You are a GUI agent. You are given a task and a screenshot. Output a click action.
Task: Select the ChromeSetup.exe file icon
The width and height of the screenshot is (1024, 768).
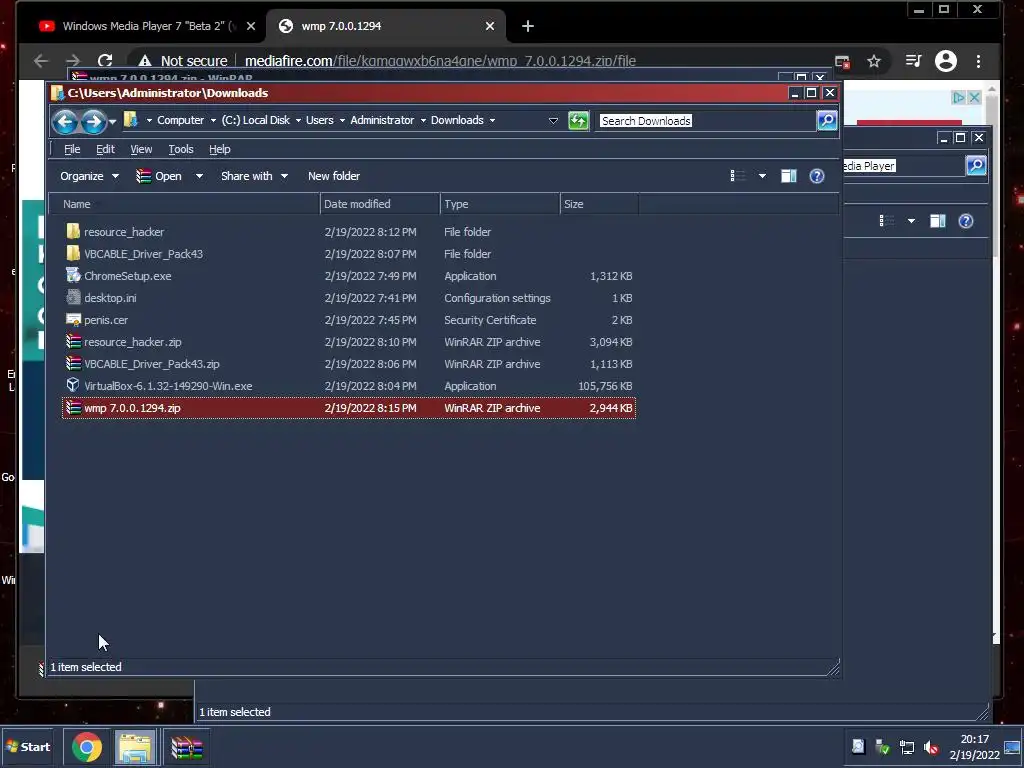73,276
